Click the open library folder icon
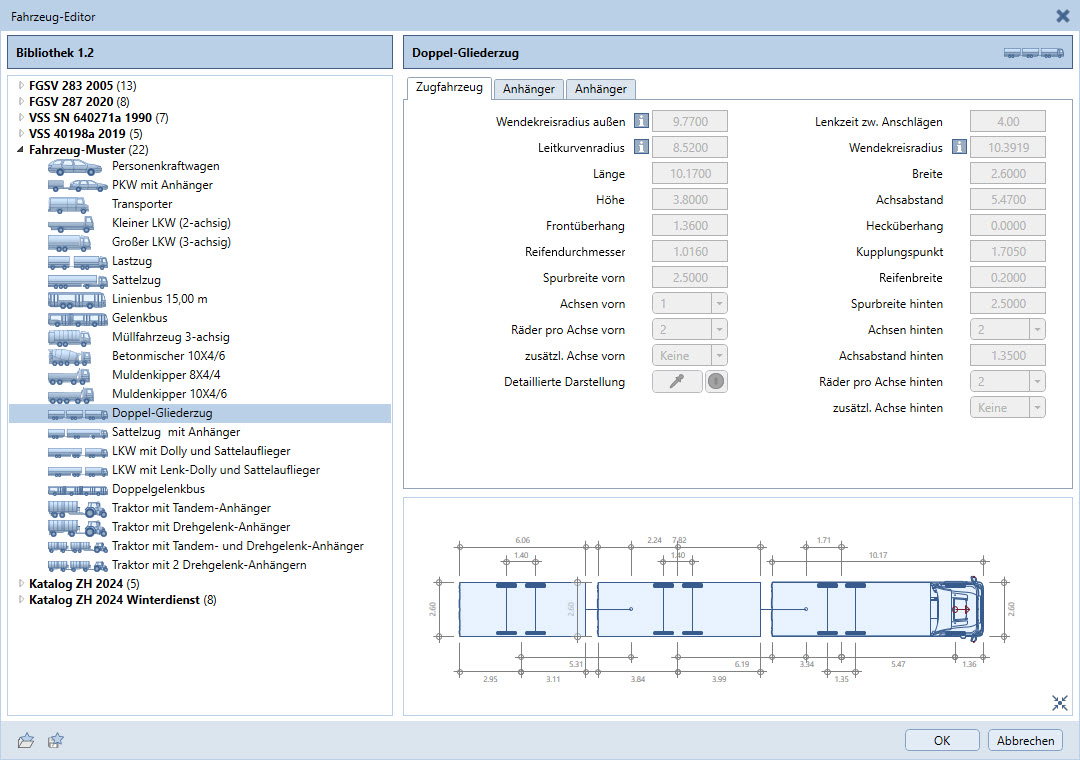 (x=26, y=740)
